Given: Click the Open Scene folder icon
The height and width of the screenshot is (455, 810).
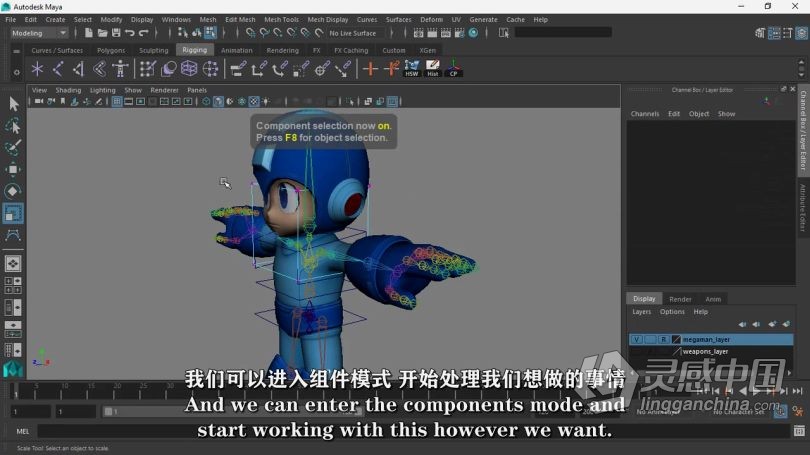Looking at the screenshot, I should 102,33.
